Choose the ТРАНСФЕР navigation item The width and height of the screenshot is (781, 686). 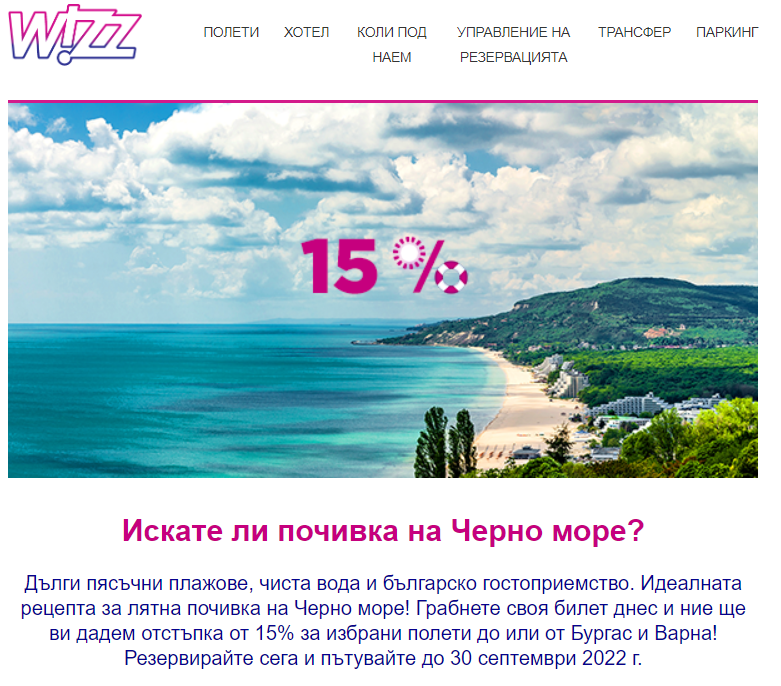635,32
